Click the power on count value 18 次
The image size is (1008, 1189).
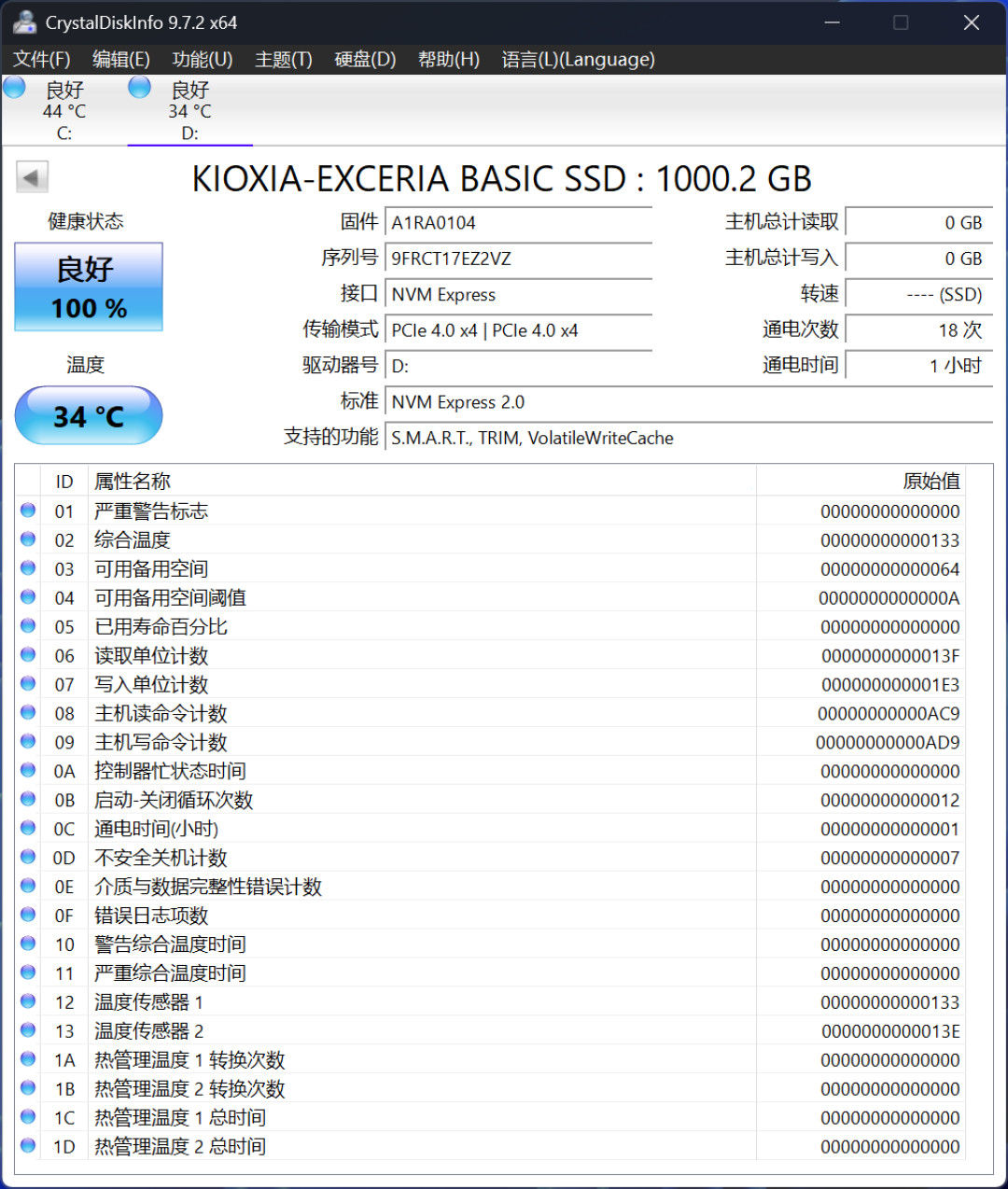pyautogui.click(x=918, y=330)
